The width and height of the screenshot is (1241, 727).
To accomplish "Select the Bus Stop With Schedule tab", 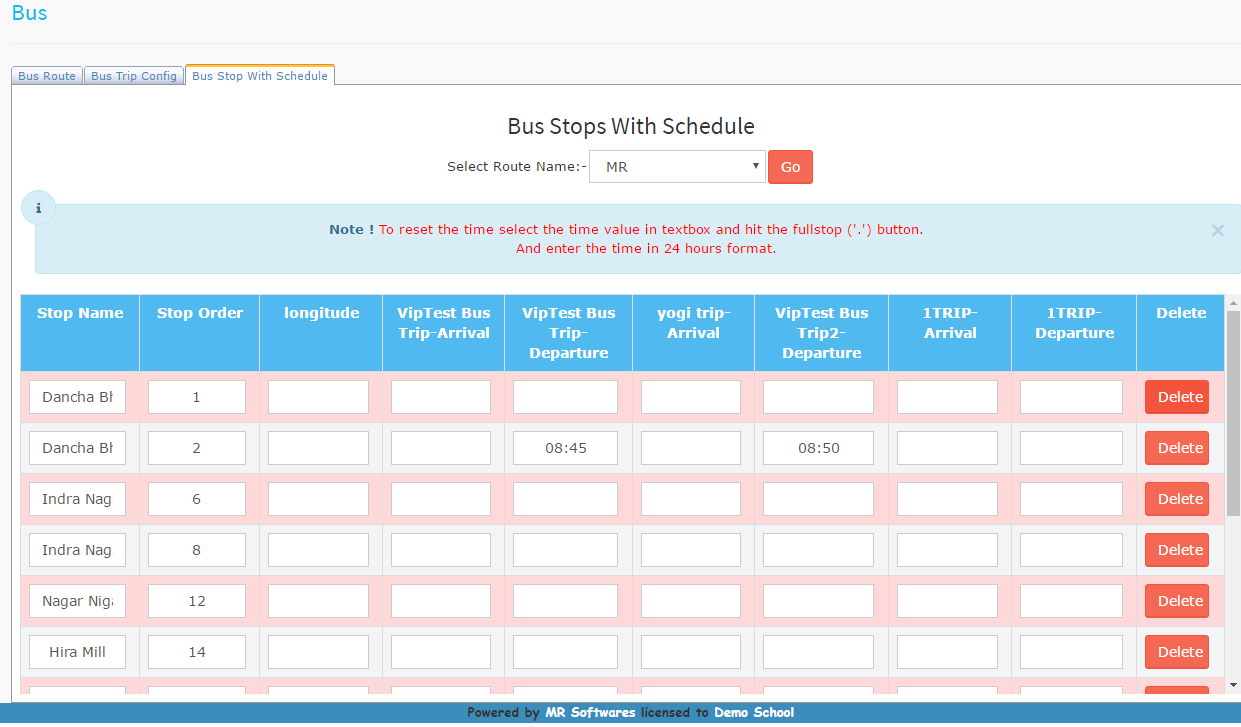I will 260,76.
